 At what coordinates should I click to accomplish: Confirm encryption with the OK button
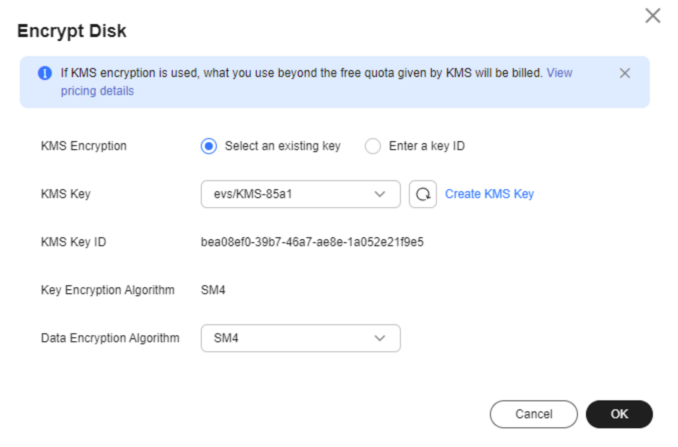[619, 414]
